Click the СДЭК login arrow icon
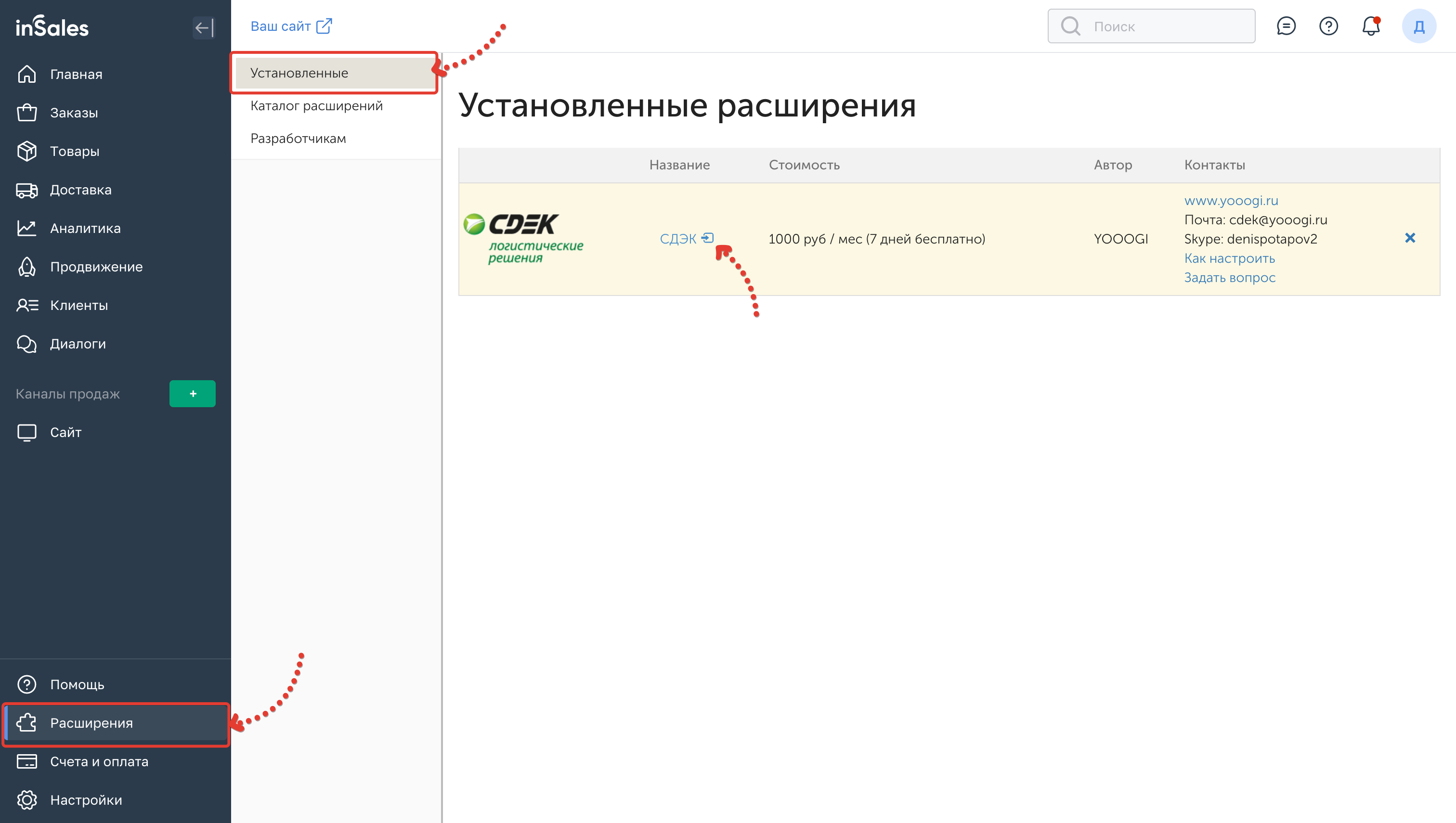The image size is (1456, 823). tap(707, 238)
